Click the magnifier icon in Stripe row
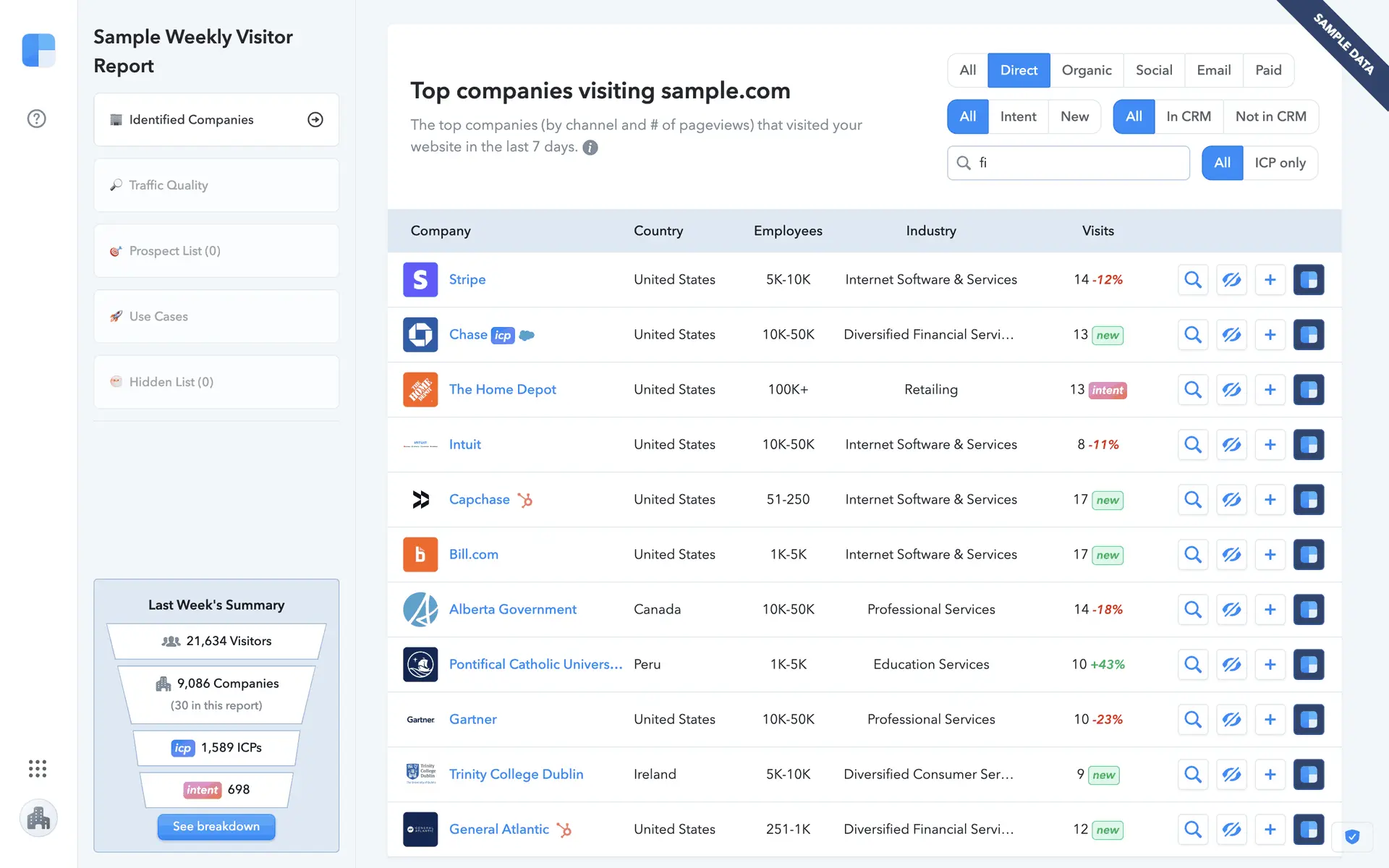The width and height of the screenshot is (1389, 868). [1193, 280]
